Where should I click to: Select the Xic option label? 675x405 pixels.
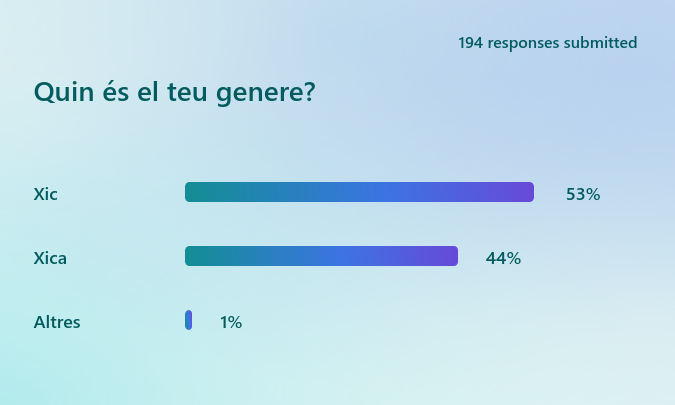tap(46, 193)
